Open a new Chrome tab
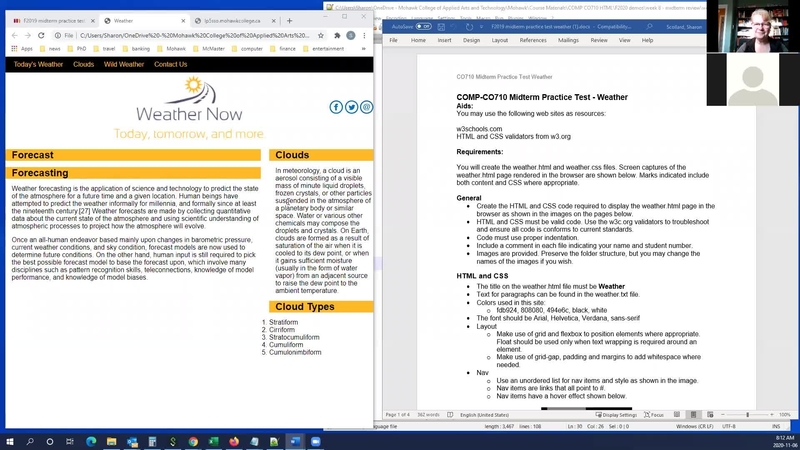This screenshot has width=800, height=450. pos(287,20)
